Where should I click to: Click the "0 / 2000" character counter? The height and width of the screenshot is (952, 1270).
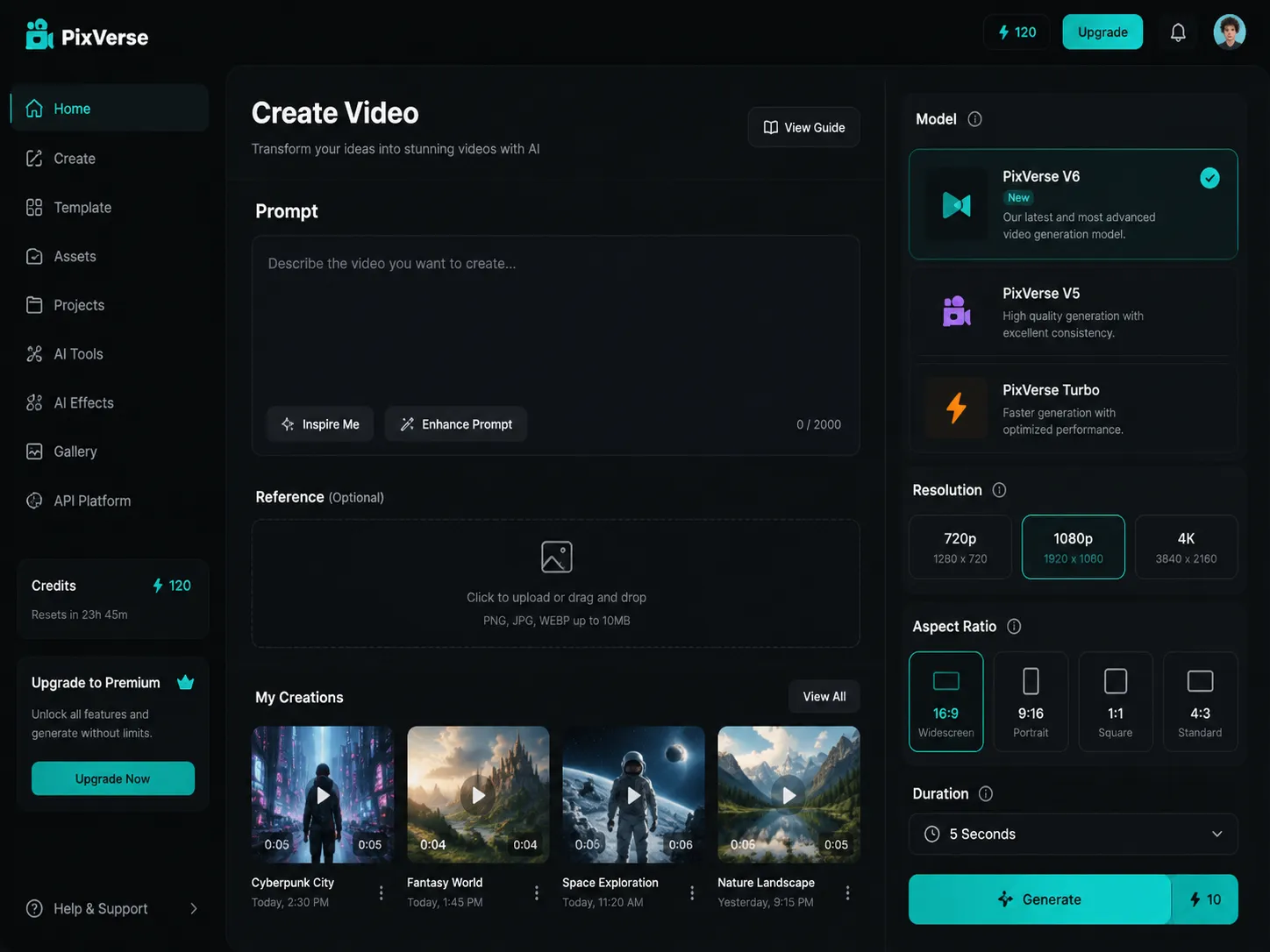click(x=818, y=424)
